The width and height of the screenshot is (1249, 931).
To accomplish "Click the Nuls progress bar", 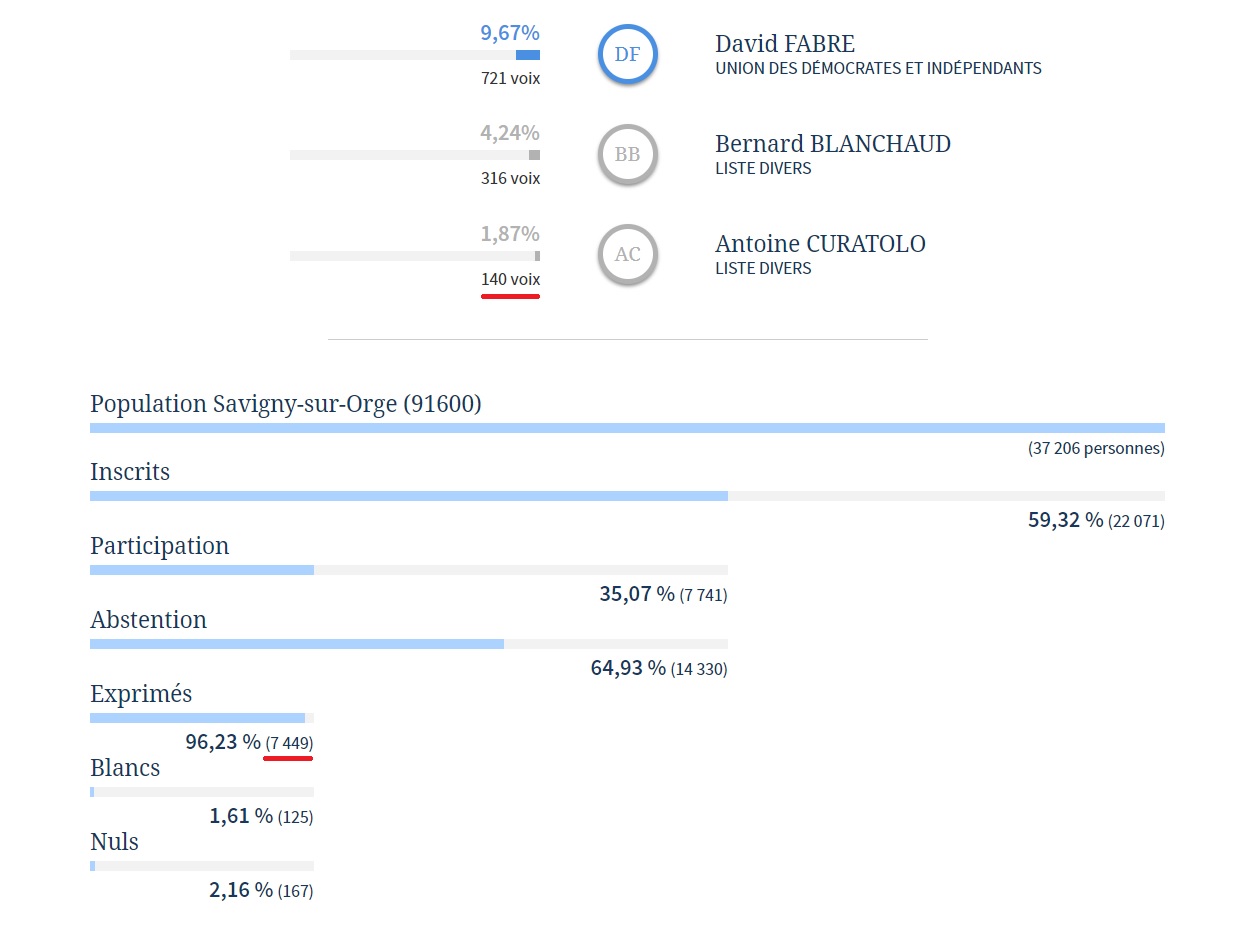I will [x=201, y=866].
